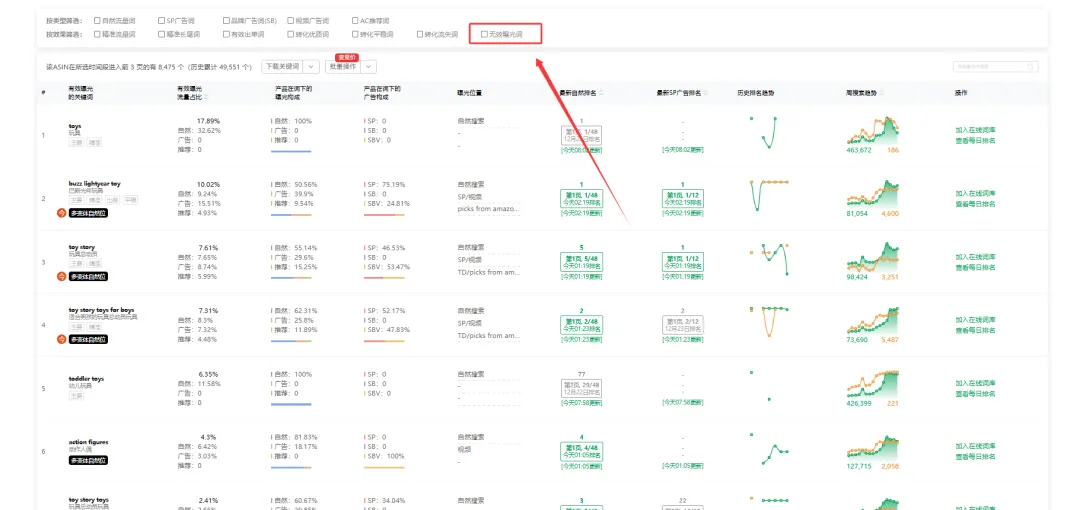Sort by 最新自然排名 column icon
Viewport: 1080px width, 510px height.
click(x=601, y=93)
